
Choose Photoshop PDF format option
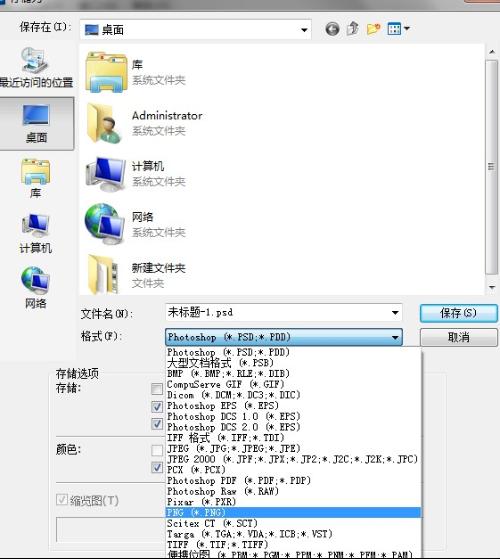(293, 481)
